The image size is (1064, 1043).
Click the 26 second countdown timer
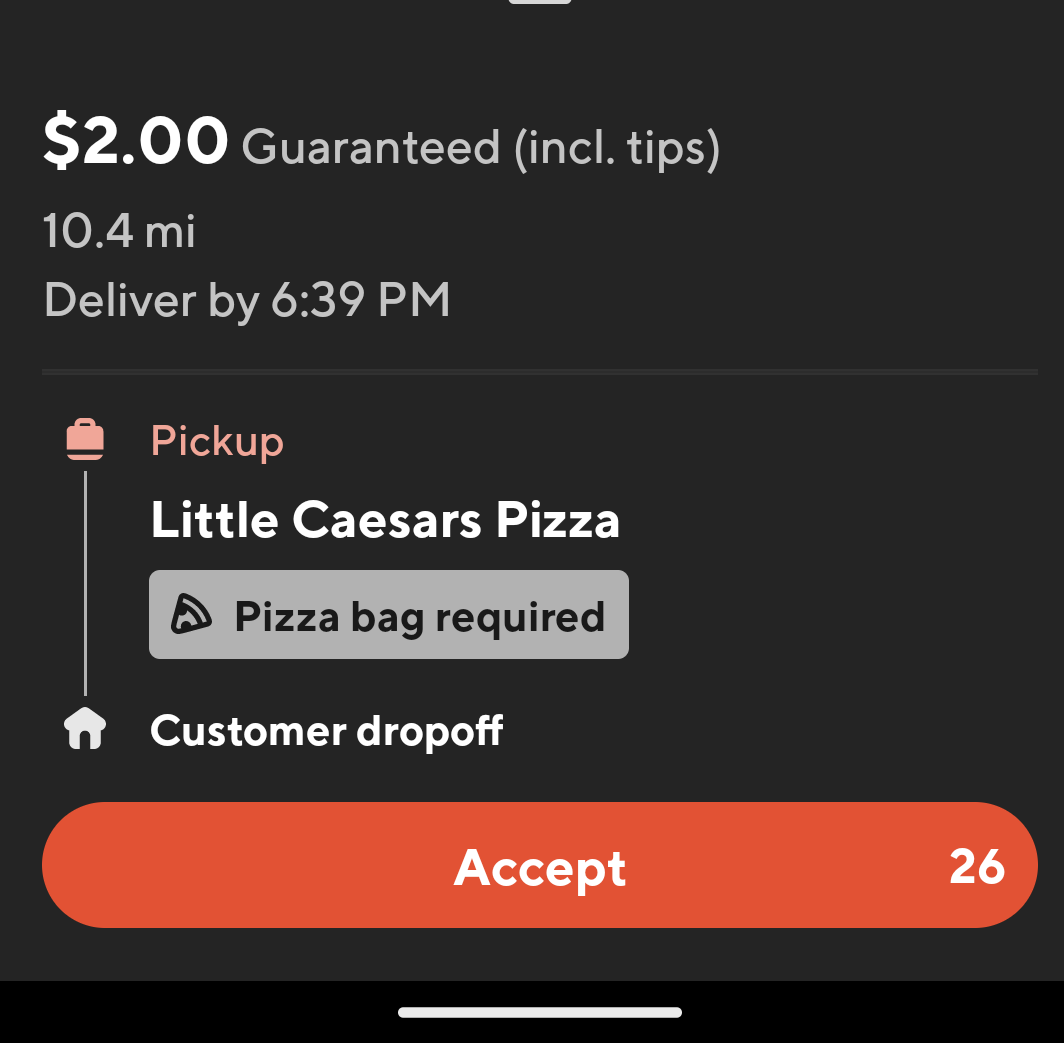coord(977,866)
